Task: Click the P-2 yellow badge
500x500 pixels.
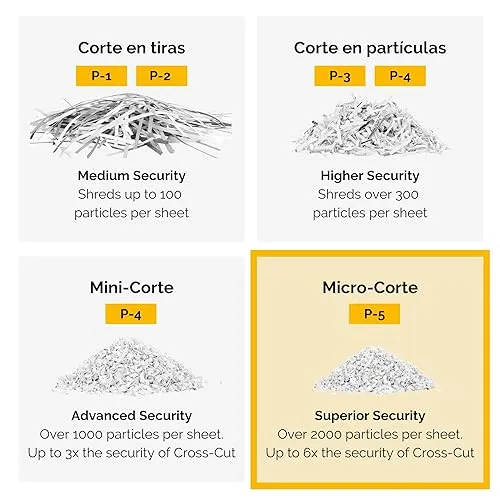Action: 161,76
